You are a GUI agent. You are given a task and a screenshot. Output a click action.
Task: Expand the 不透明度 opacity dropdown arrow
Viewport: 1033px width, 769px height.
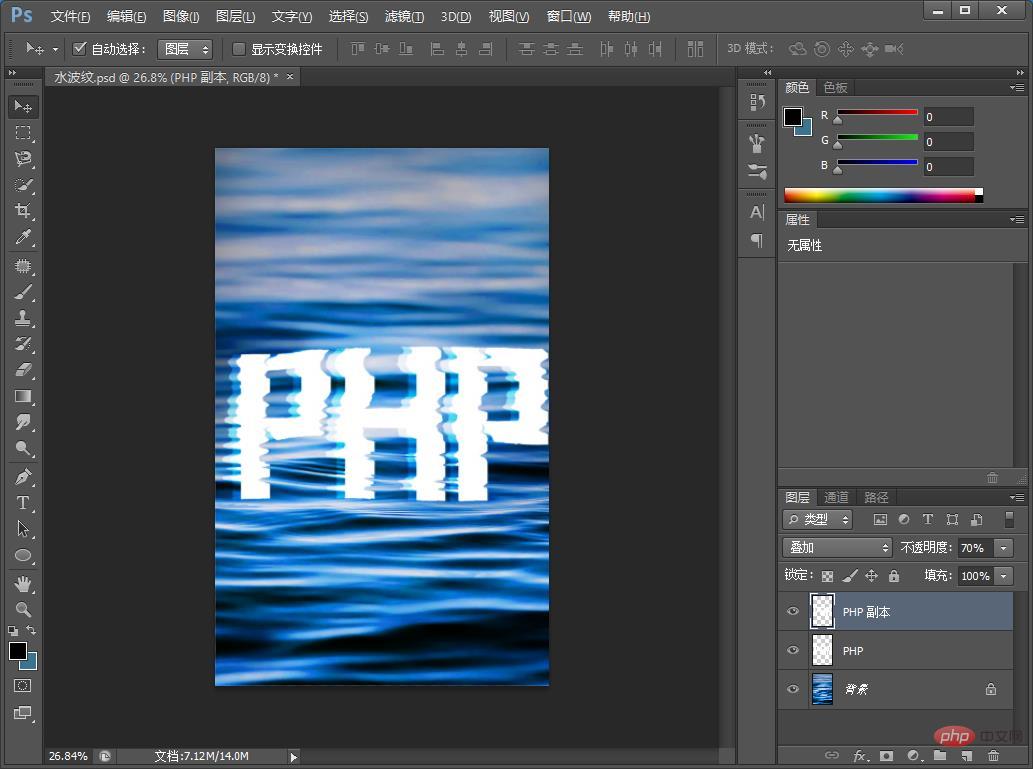(1003, 548)
